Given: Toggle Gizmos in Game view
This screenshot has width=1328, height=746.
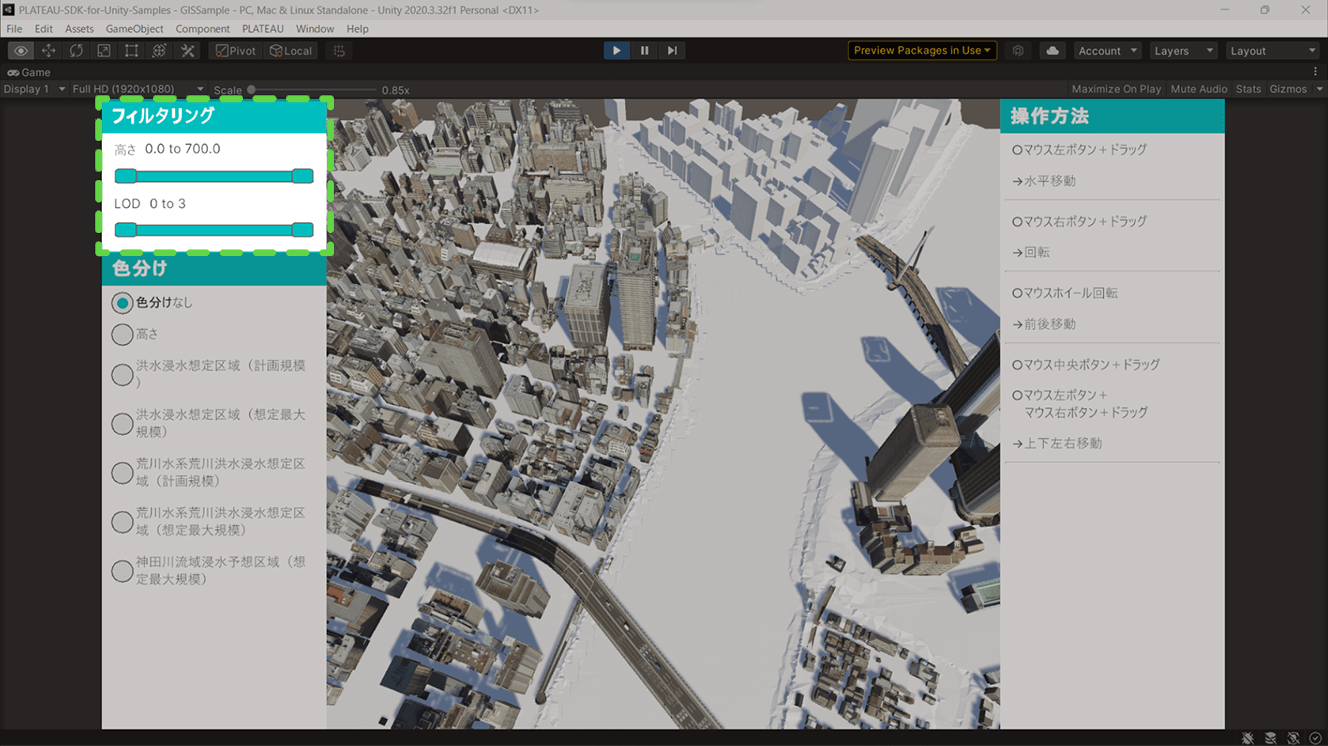Looking at the screenshot, I should [x=1288, y=89].
